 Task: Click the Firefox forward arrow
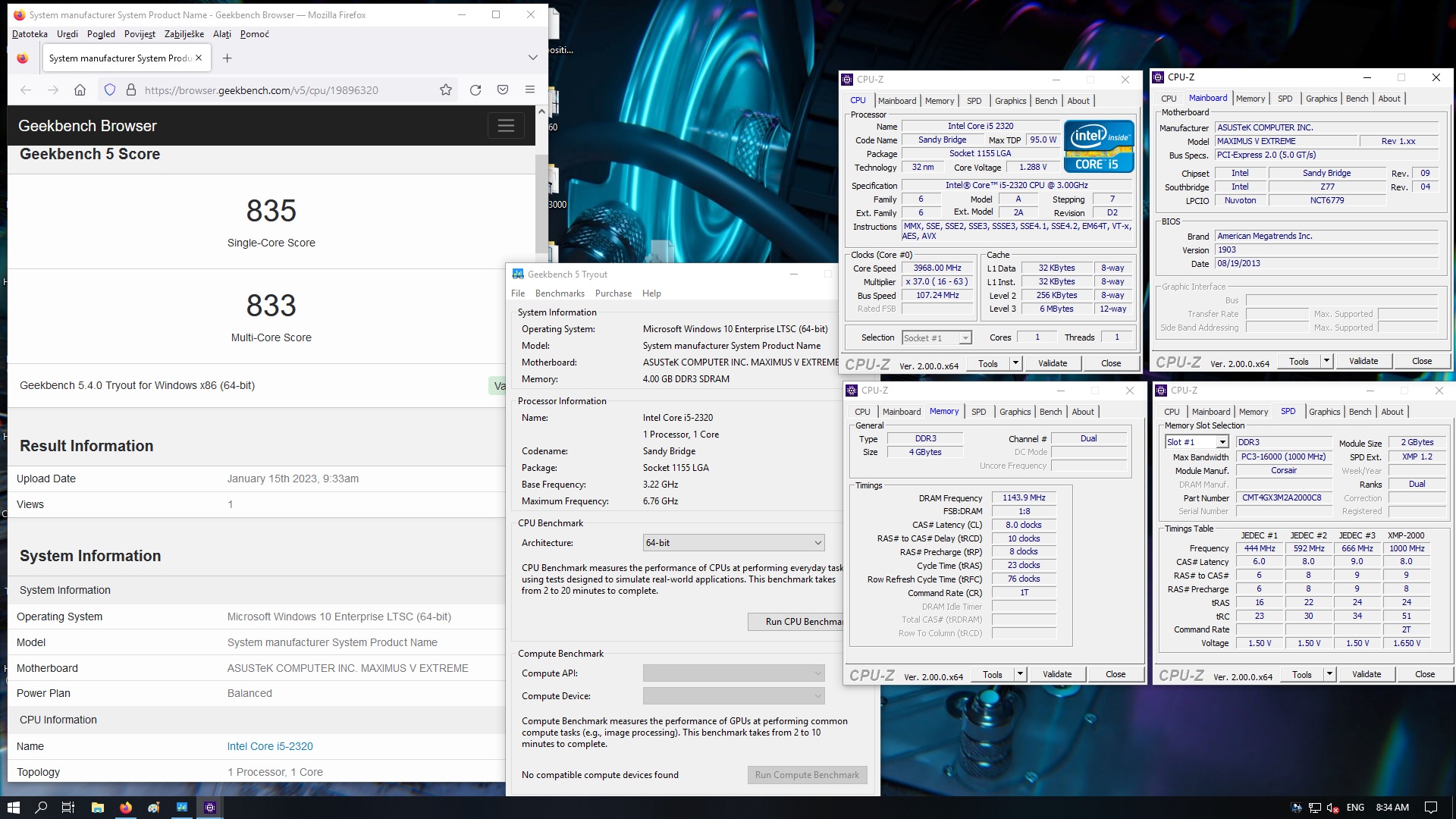tap(53, 90)
